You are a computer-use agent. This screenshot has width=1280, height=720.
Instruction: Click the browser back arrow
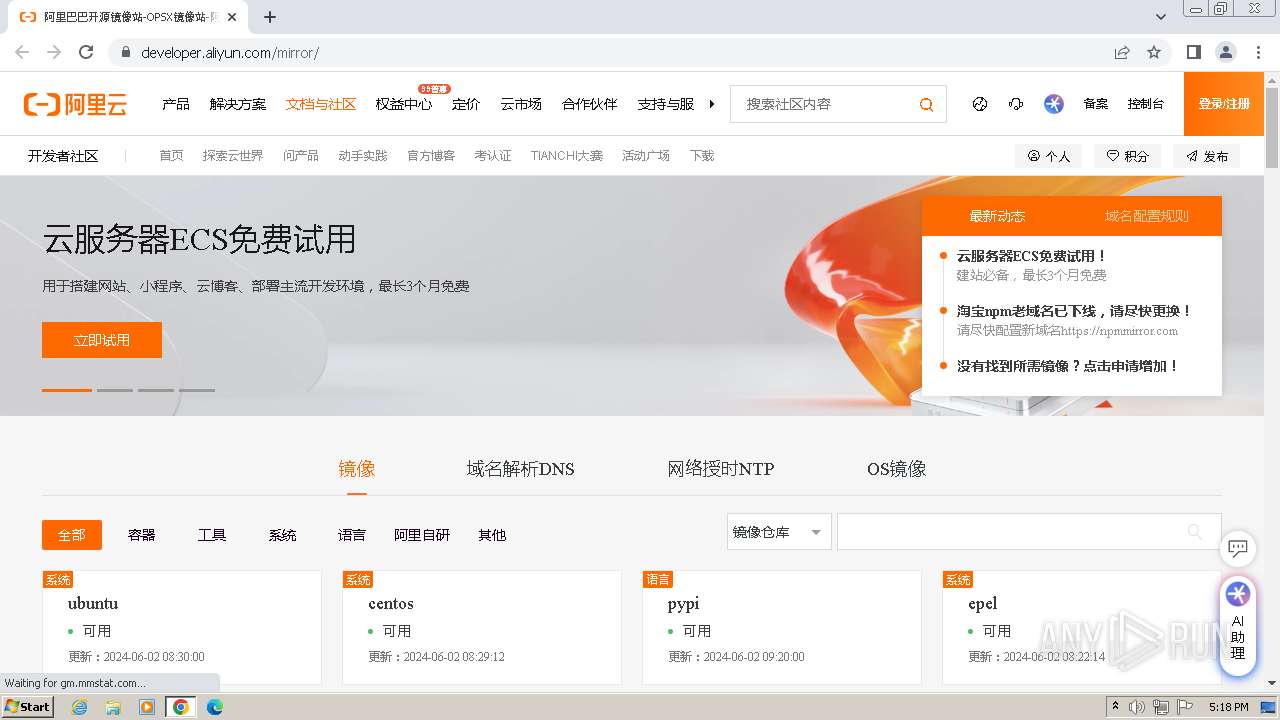point(22,52)
